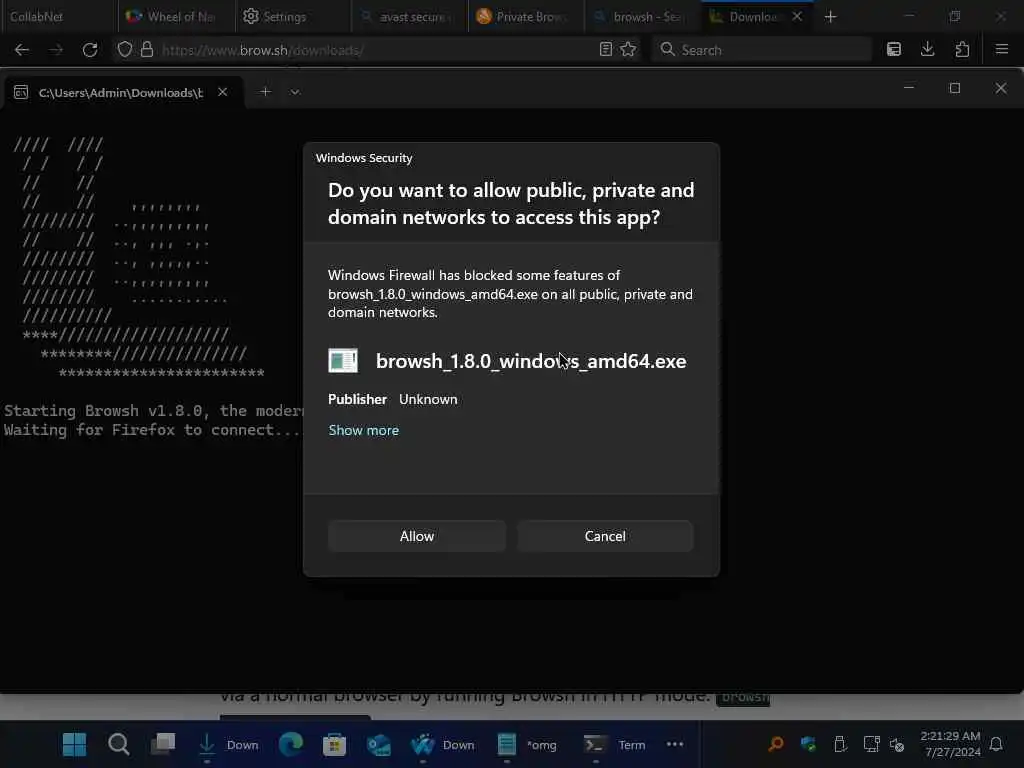Open tracking protection shield icon

pos(125,50)
